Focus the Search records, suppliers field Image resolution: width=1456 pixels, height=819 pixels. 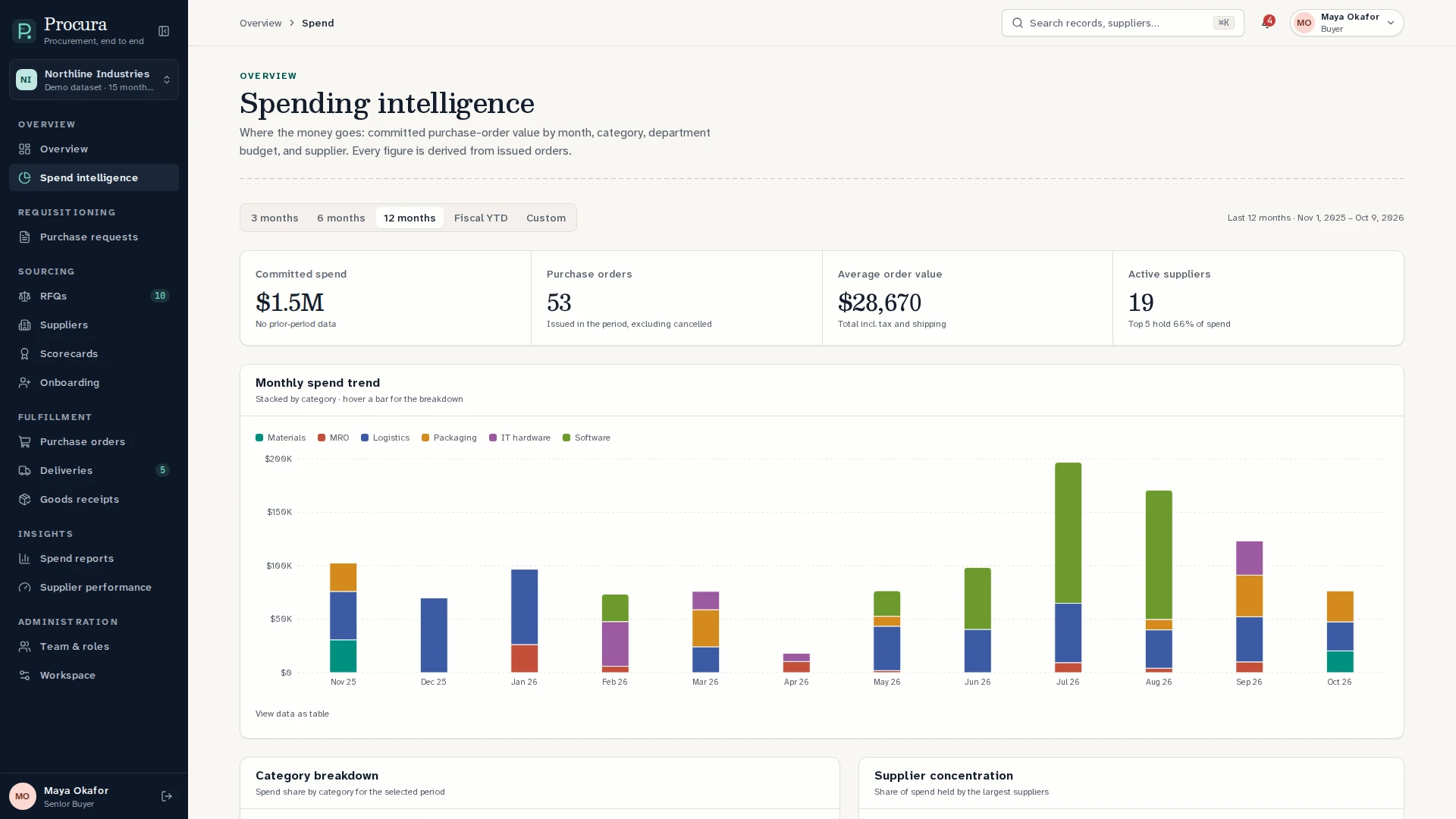[1122, 23]
